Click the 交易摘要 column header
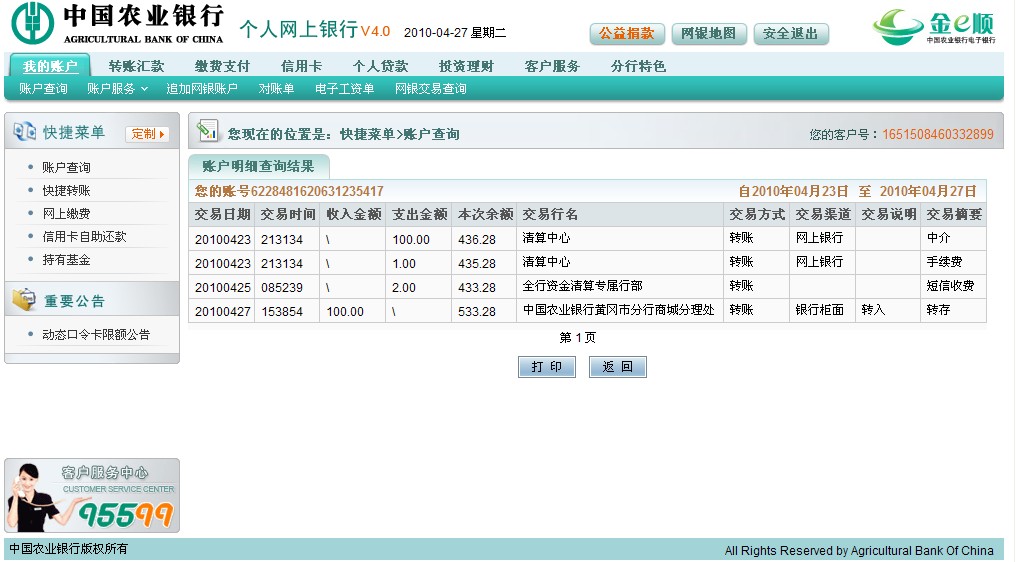This screenshot has height=562, width=1016. [x=954, y=215]
